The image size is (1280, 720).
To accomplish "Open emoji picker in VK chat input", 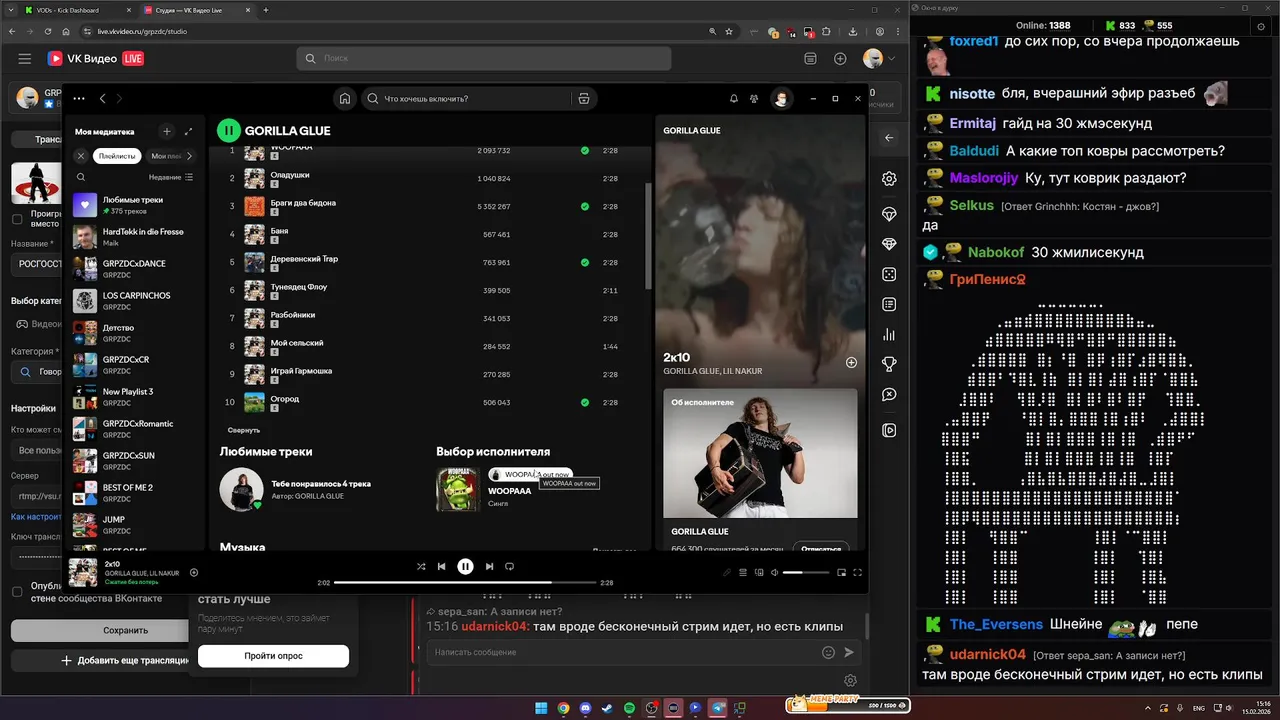I will (828, 652).
